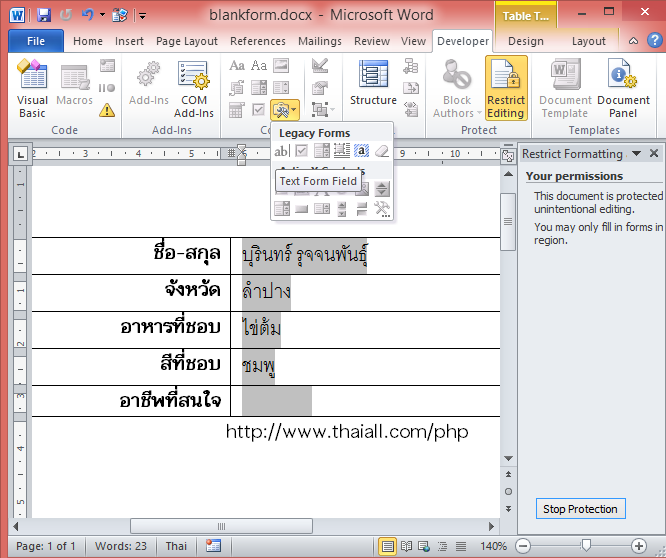Open the File tab

[x=35, y=41]
